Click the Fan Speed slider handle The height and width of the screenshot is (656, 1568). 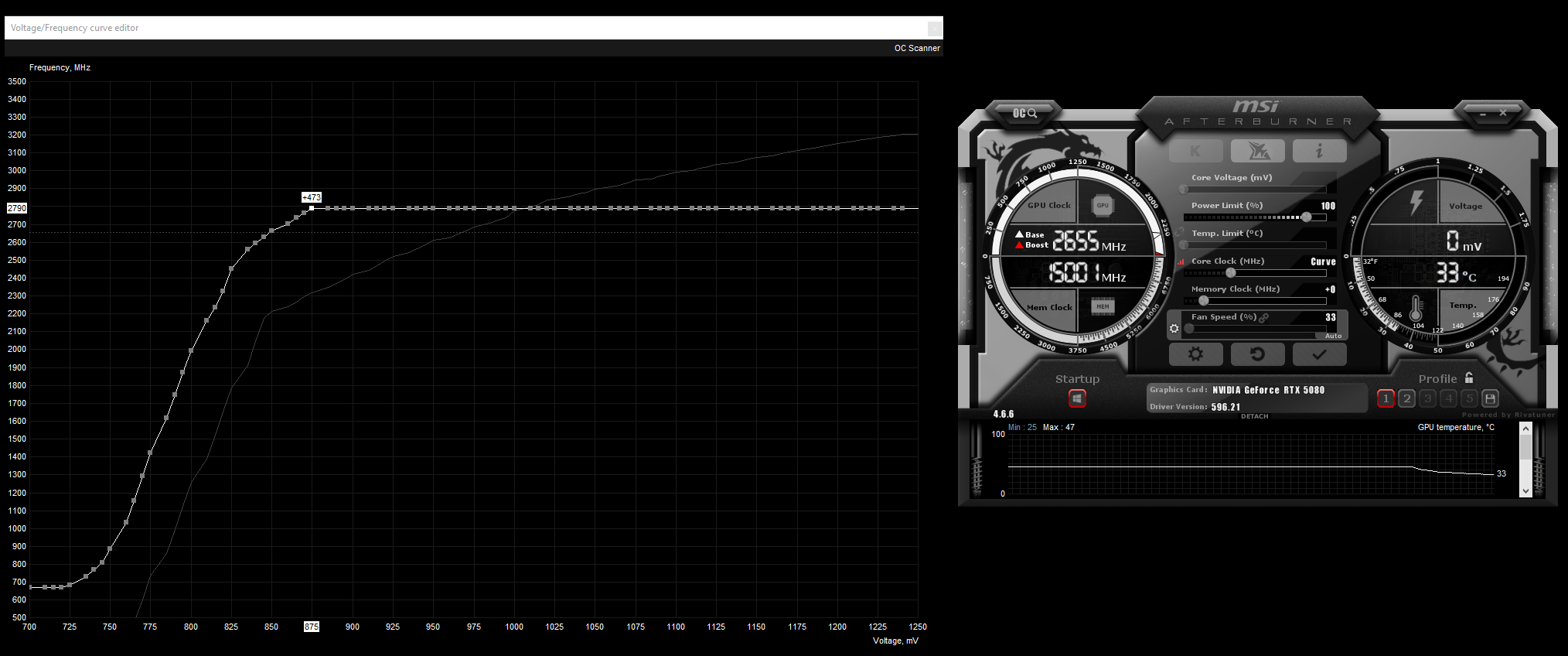click(x=1189, y=329)
